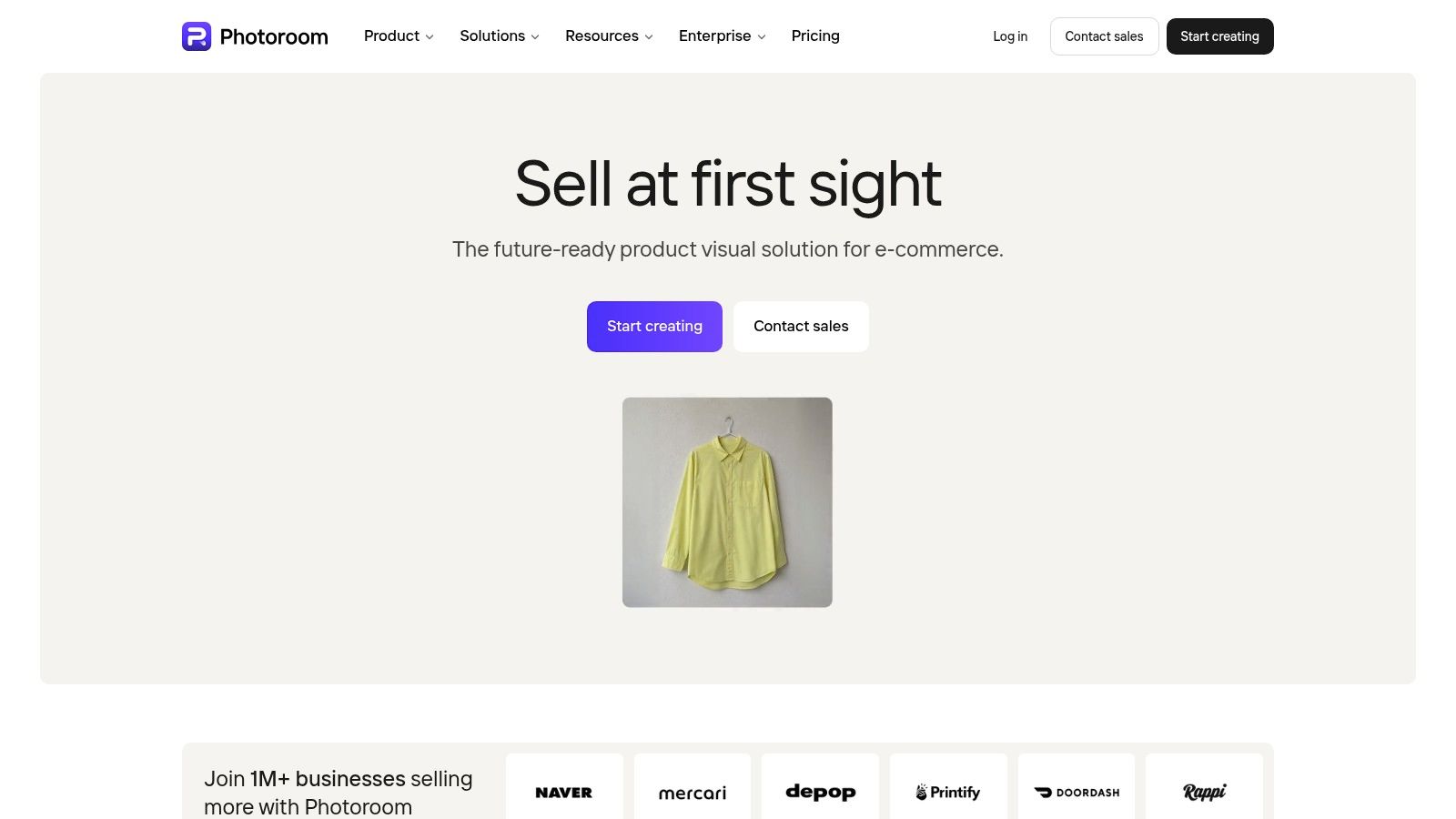Viewport: 1456px width, 819px height.
Task: Click the black Start creating button
Action: 1220,36
